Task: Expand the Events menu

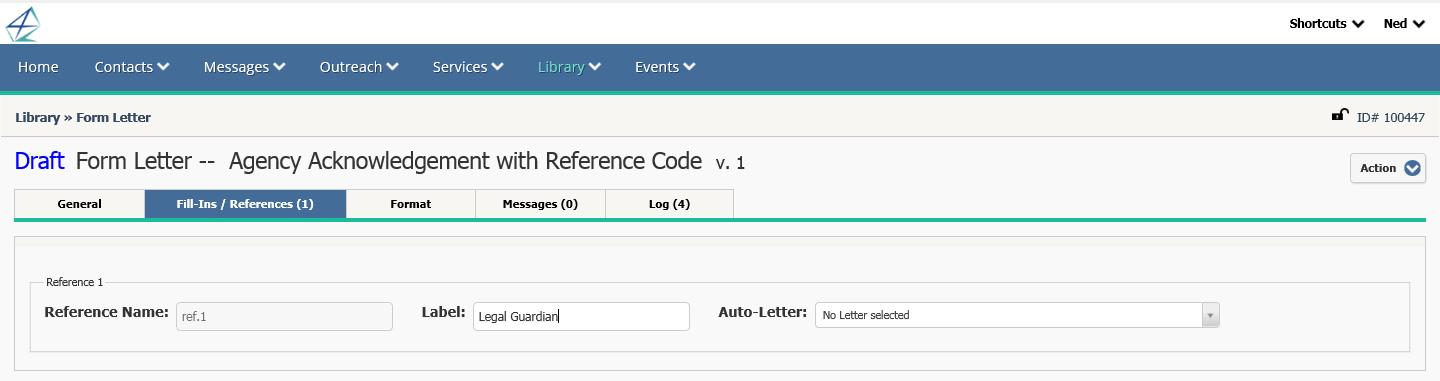Action: point(666,67)
